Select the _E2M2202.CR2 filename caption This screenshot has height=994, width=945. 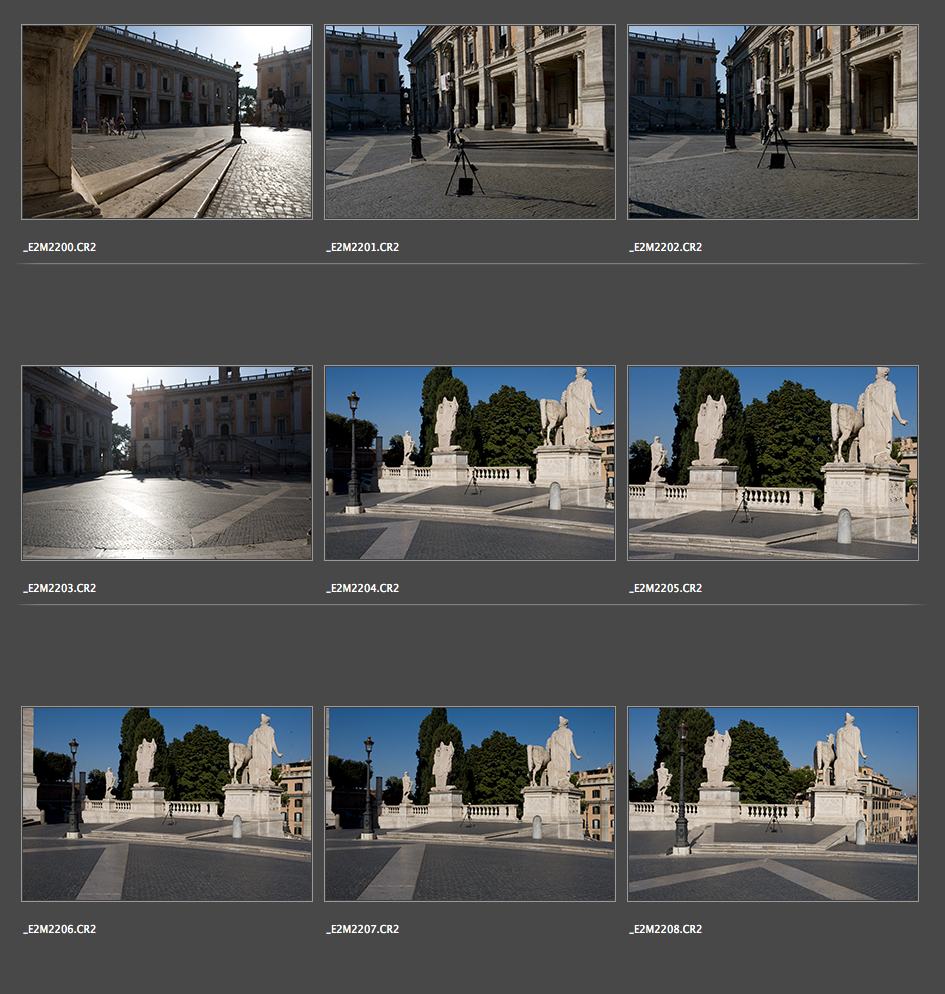pyautogui.click(x=665, y=247)
